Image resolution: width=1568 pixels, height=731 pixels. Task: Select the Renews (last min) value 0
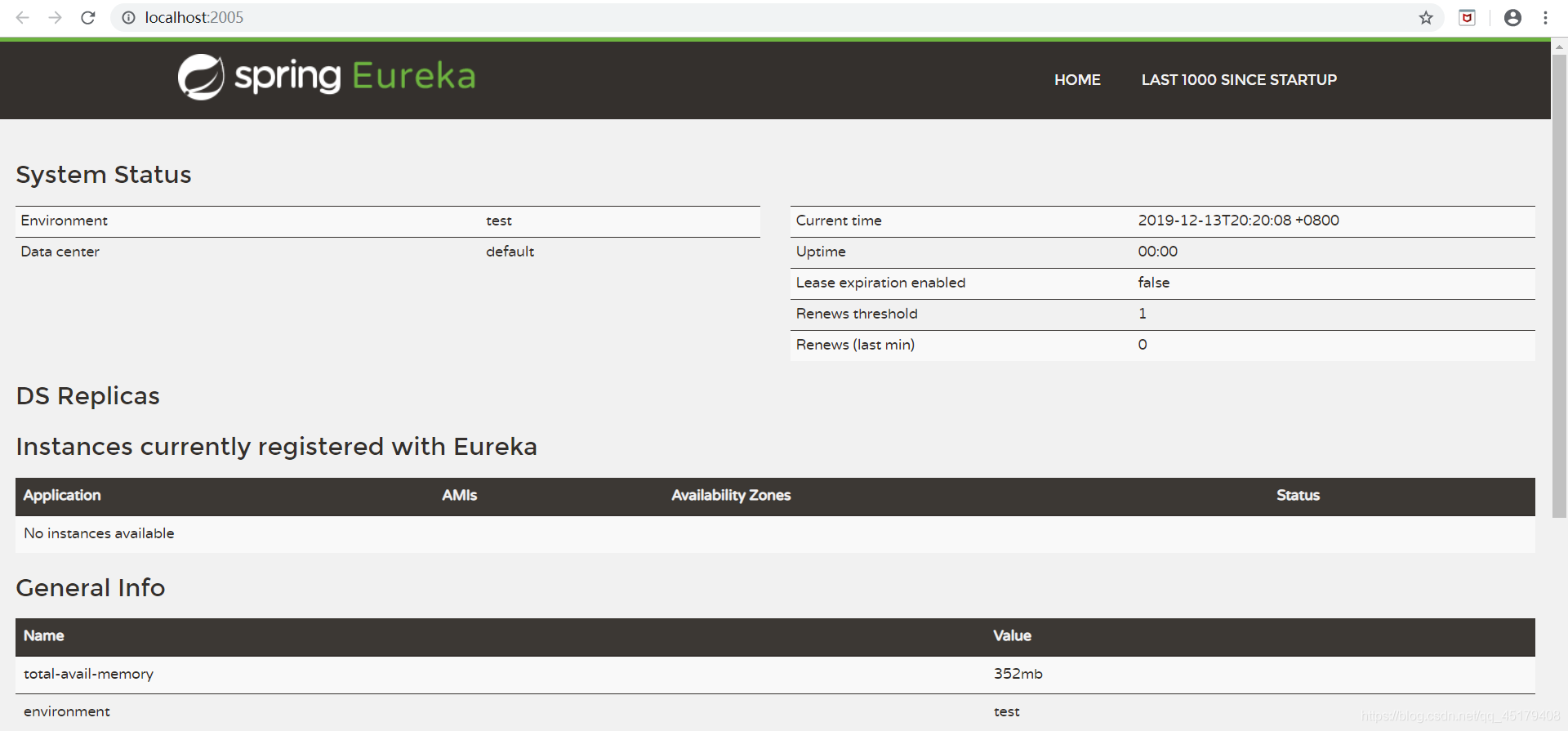click(1142, 345)
